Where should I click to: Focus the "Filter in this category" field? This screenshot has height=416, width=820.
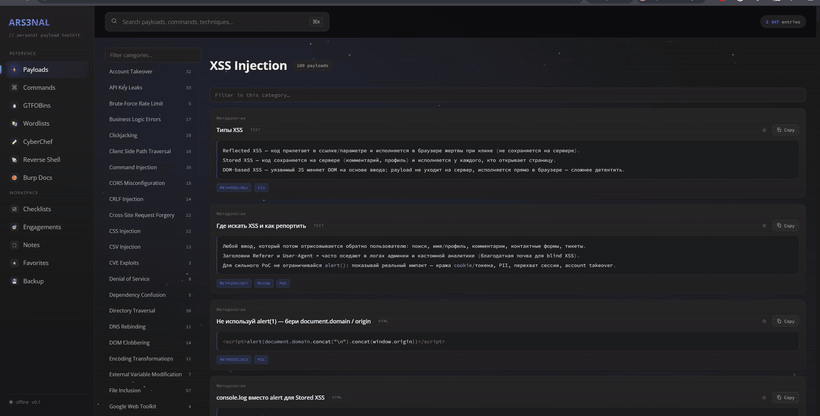(507, 95)
